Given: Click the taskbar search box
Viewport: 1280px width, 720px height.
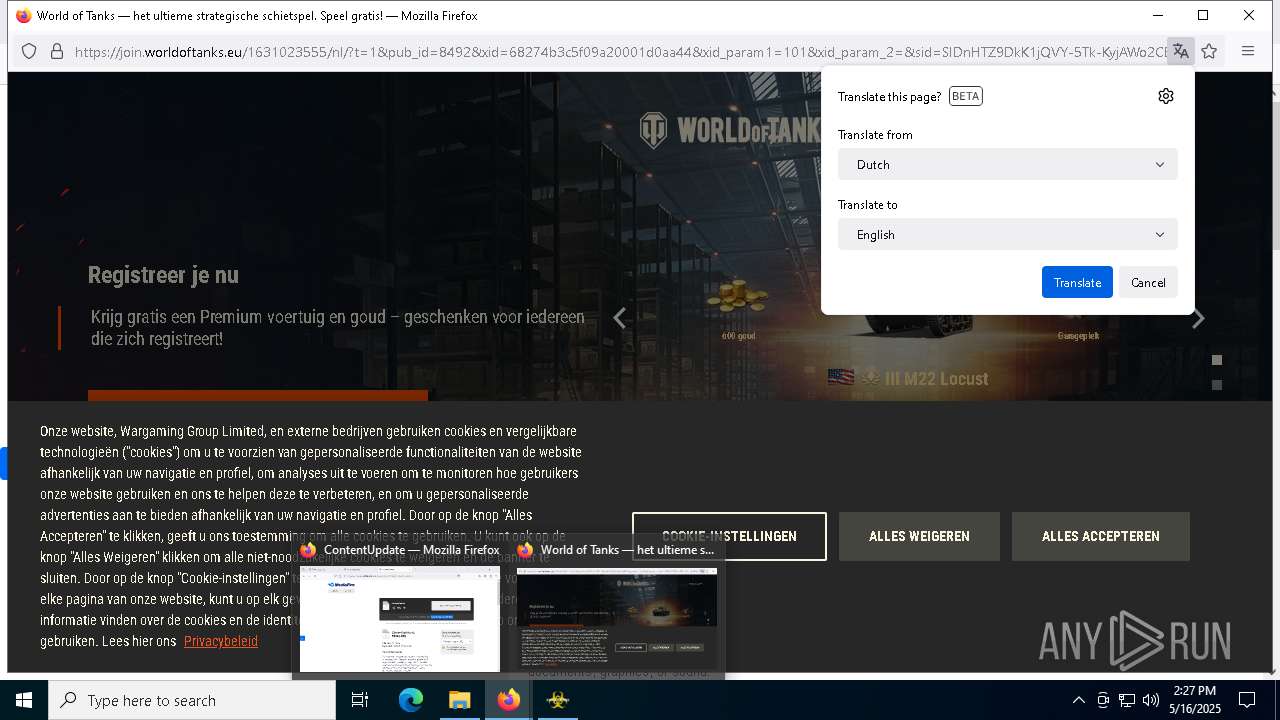Looking at the screenshot, I should tap(192, 700).
